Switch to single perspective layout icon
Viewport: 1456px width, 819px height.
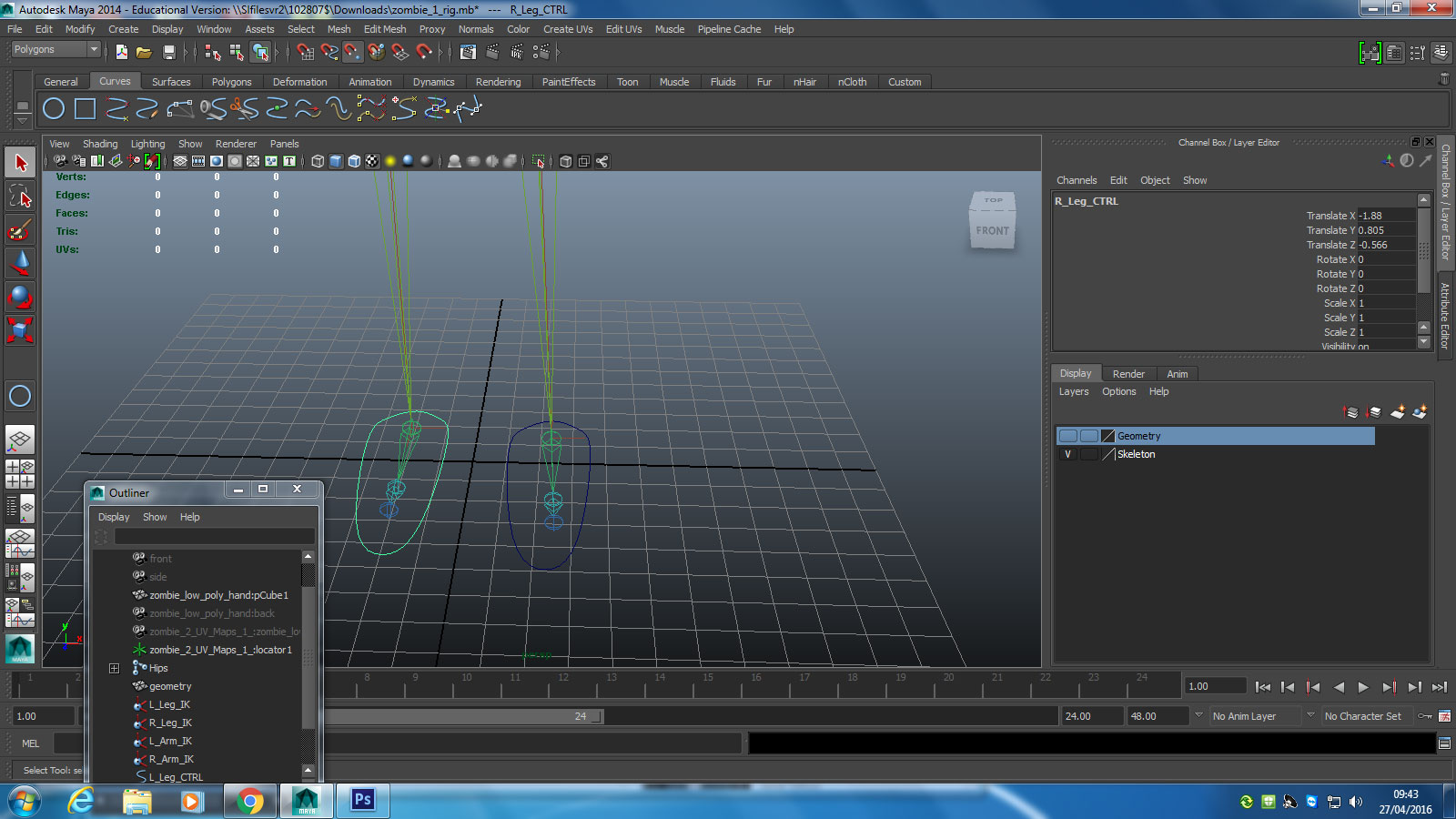[x=20, y=440]
